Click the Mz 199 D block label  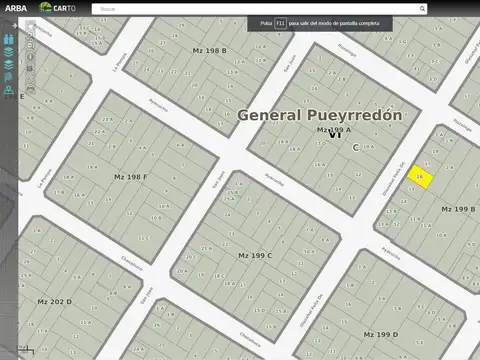click(381, 335)
